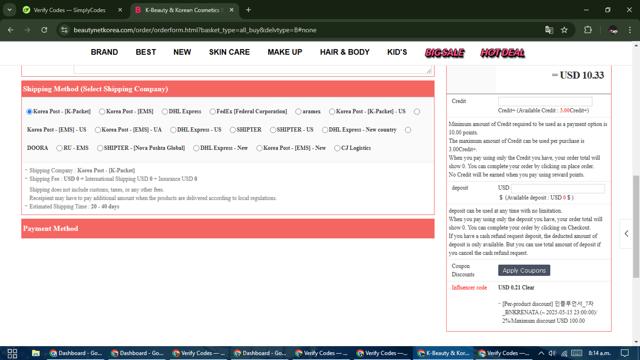Click the Apply Coupons button
This screenshot has width=640, height=360.
[524, 270]
